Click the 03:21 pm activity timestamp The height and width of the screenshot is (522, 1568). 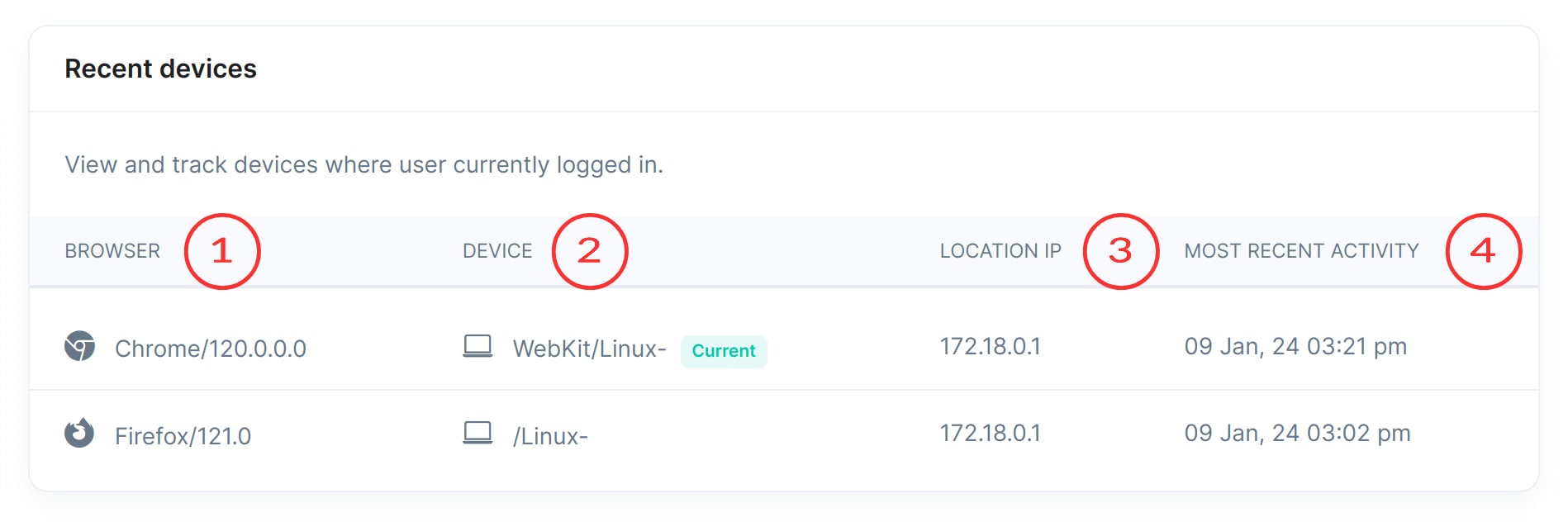tap(1295, 346)
